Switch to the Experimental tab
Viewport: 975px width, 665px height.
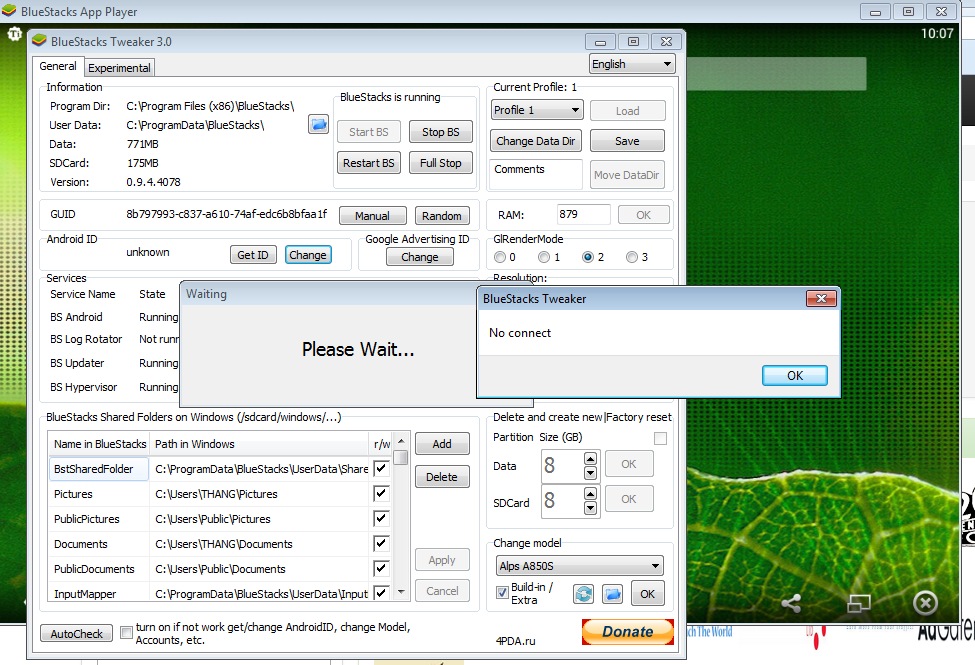tap(119, 68)
